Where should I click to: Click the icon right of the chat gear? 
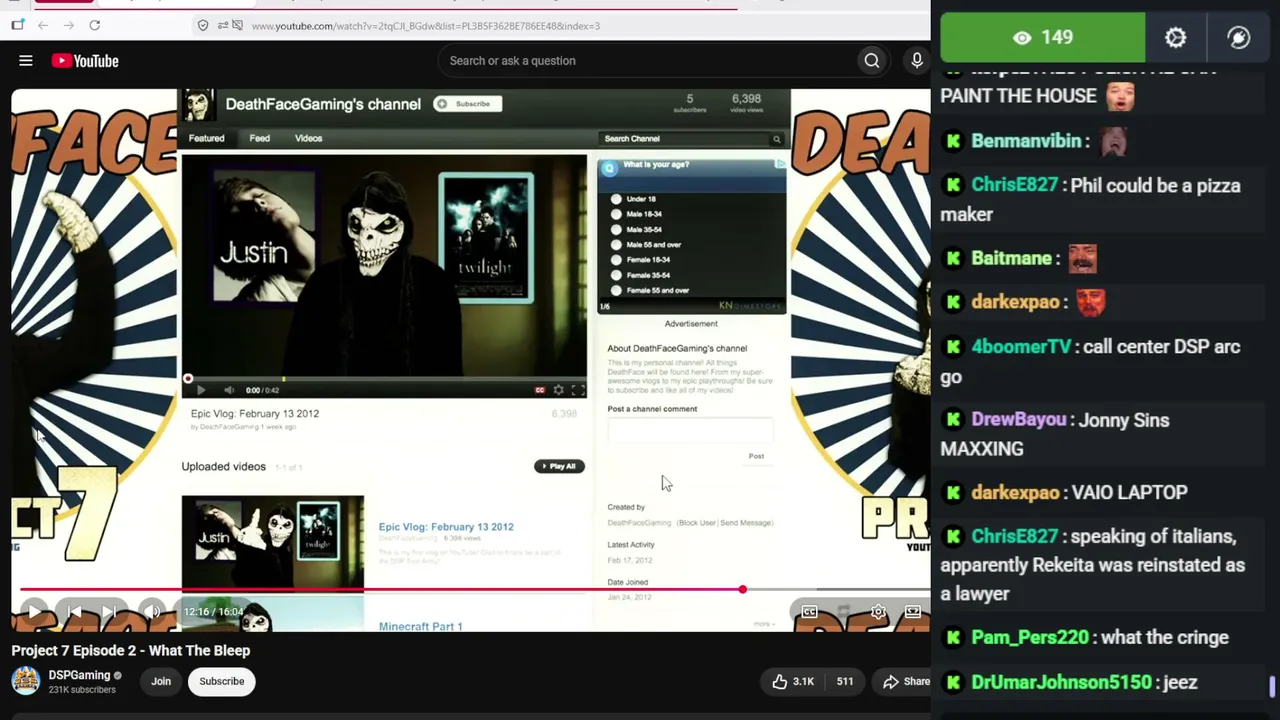point(1238,38)
